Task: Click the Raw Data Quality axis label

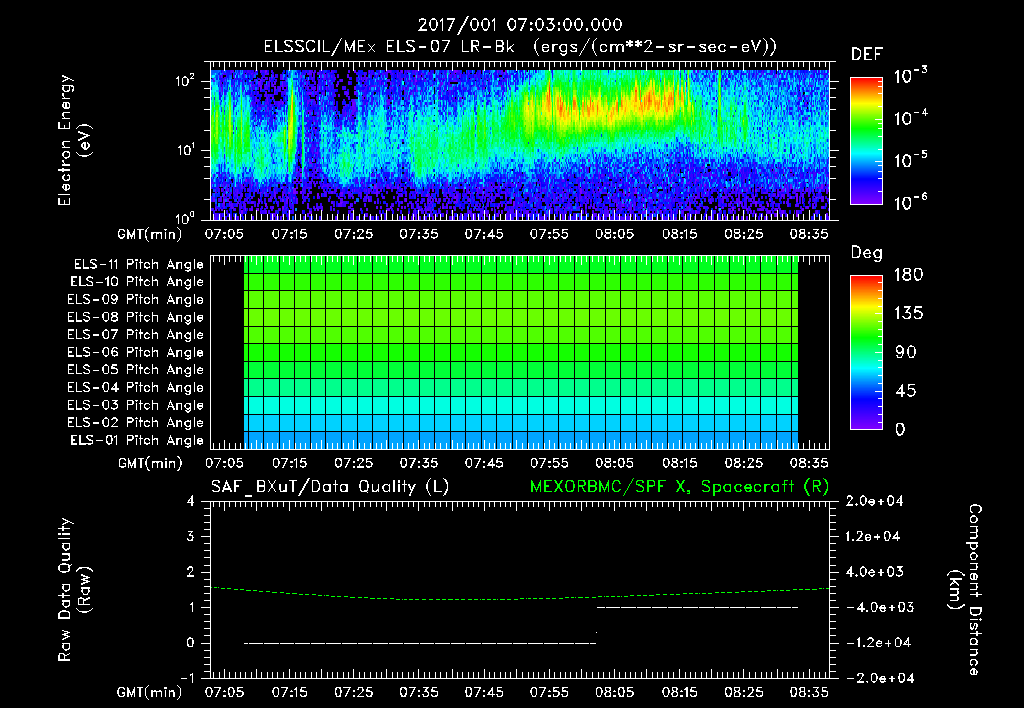Action: [74, 589]
